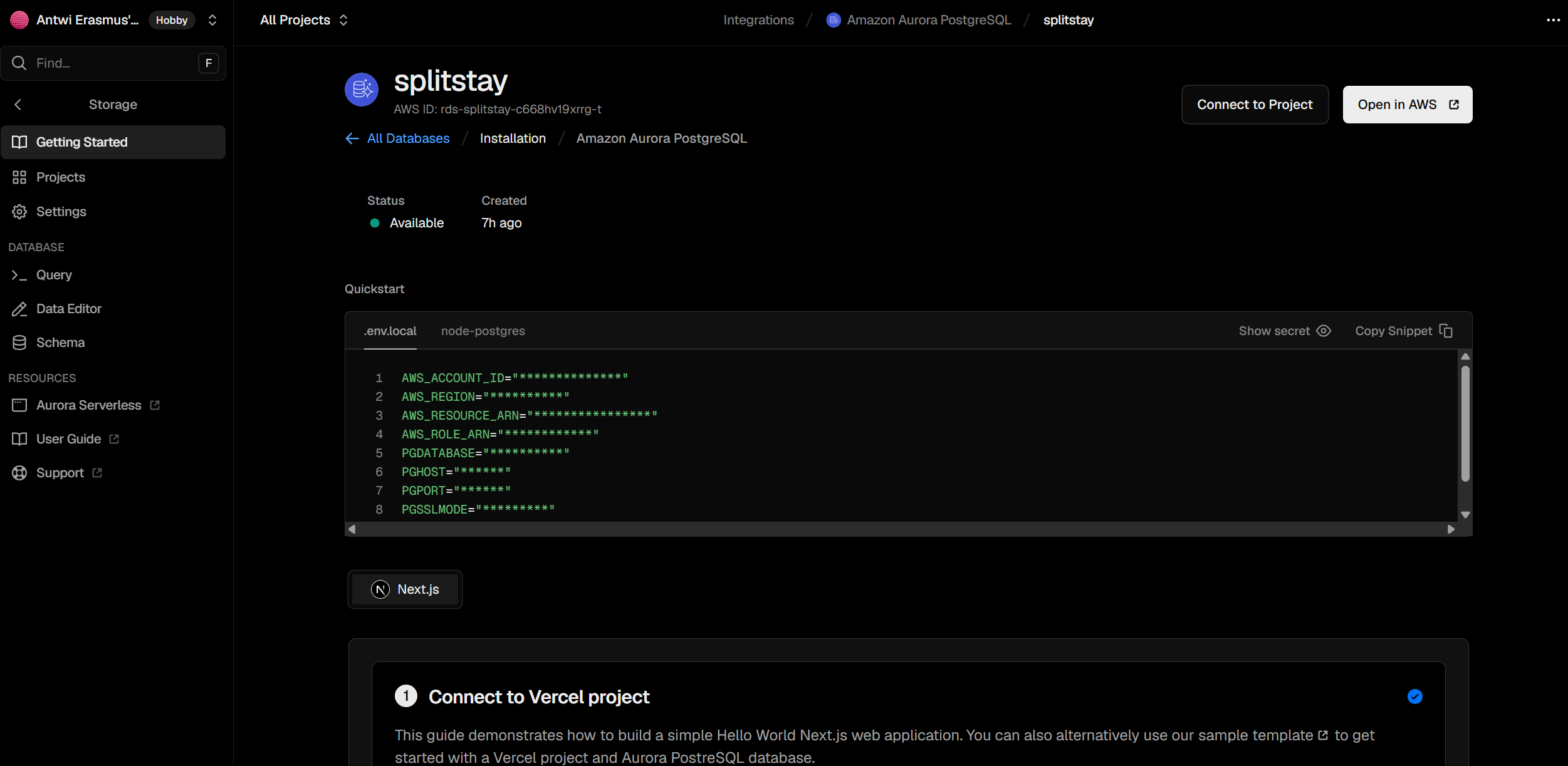Open the Data Editor page
The width and height of the screenshot is (1568, 766).
(113, 309)
